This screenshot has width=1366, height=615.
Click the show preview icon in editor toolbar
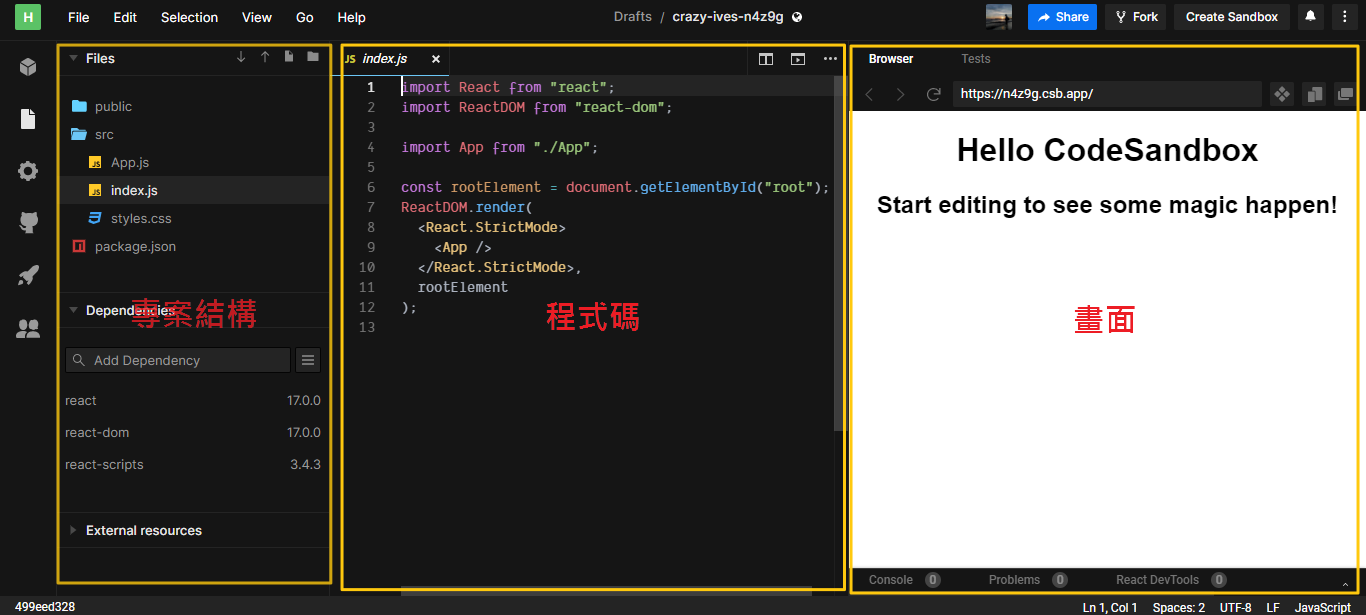coord(798,59)
